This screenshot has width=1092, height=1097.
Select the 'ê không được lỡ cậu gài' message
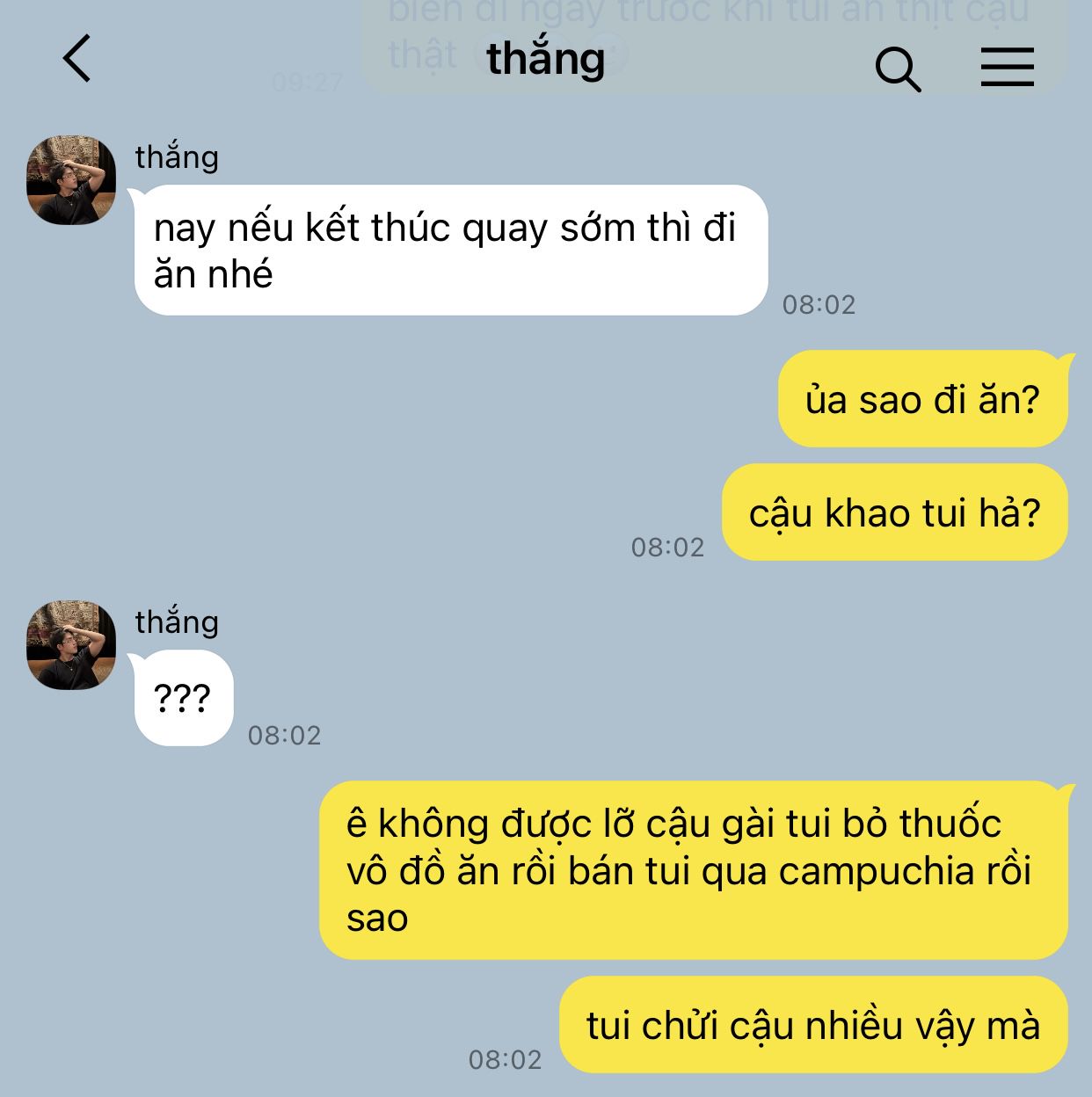[693, 870]
